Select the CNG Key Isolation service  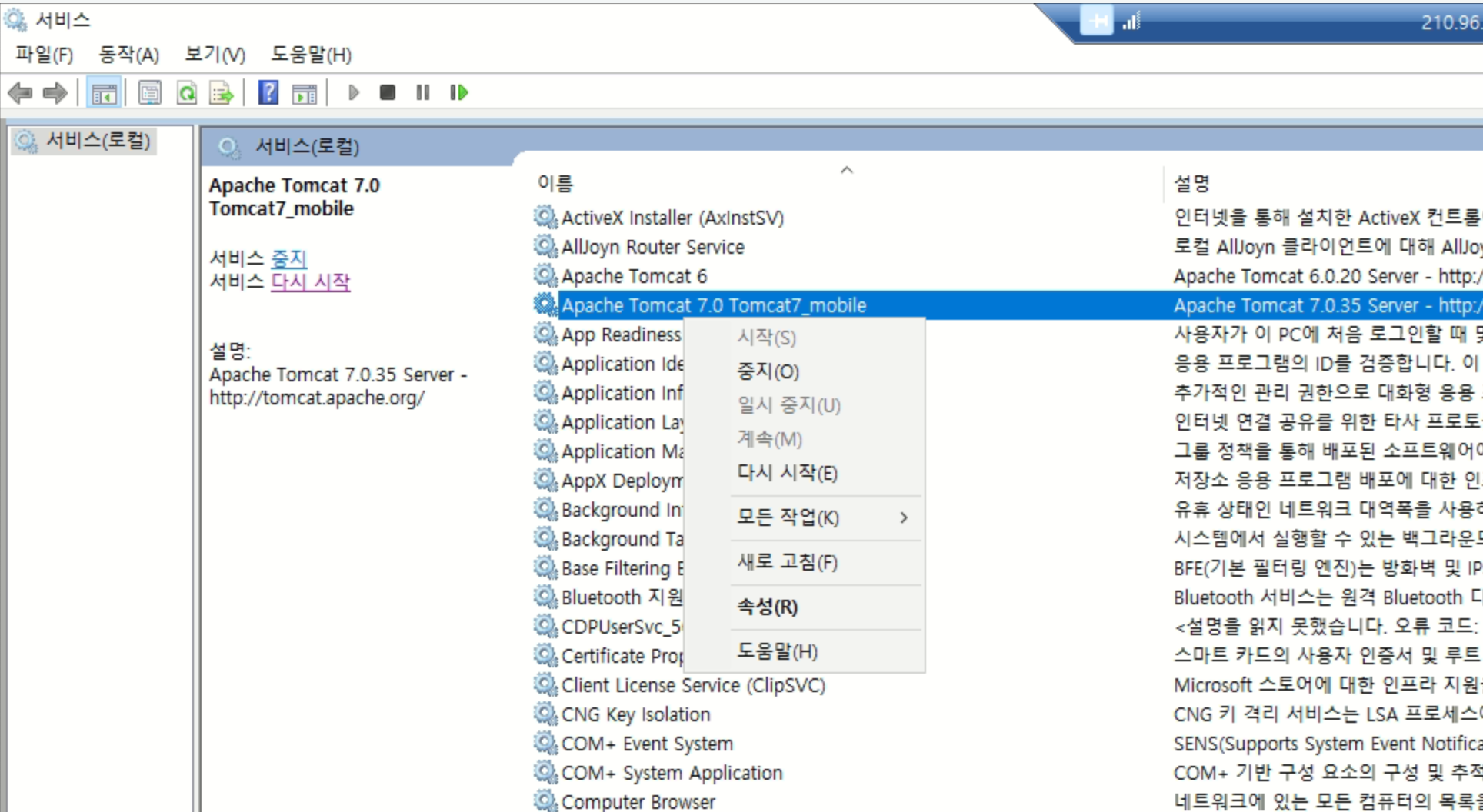click(635, 714)
